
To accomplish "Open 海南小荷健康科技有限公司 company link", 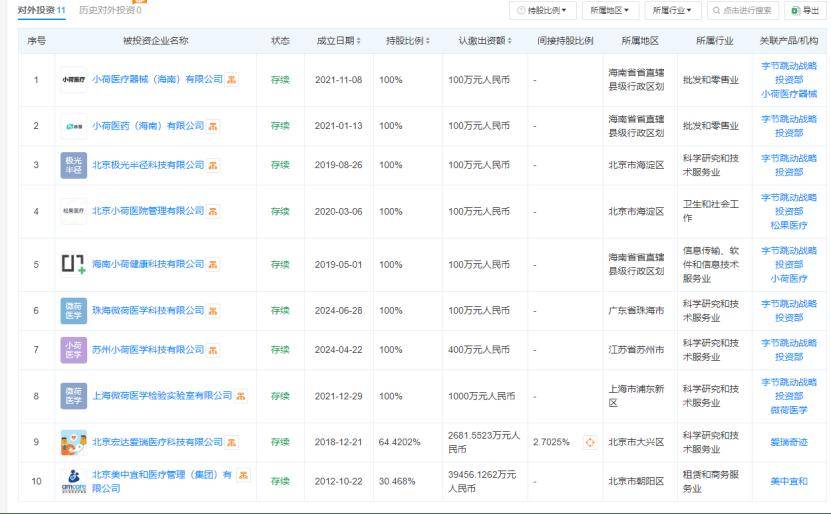I will click(148, 264).
